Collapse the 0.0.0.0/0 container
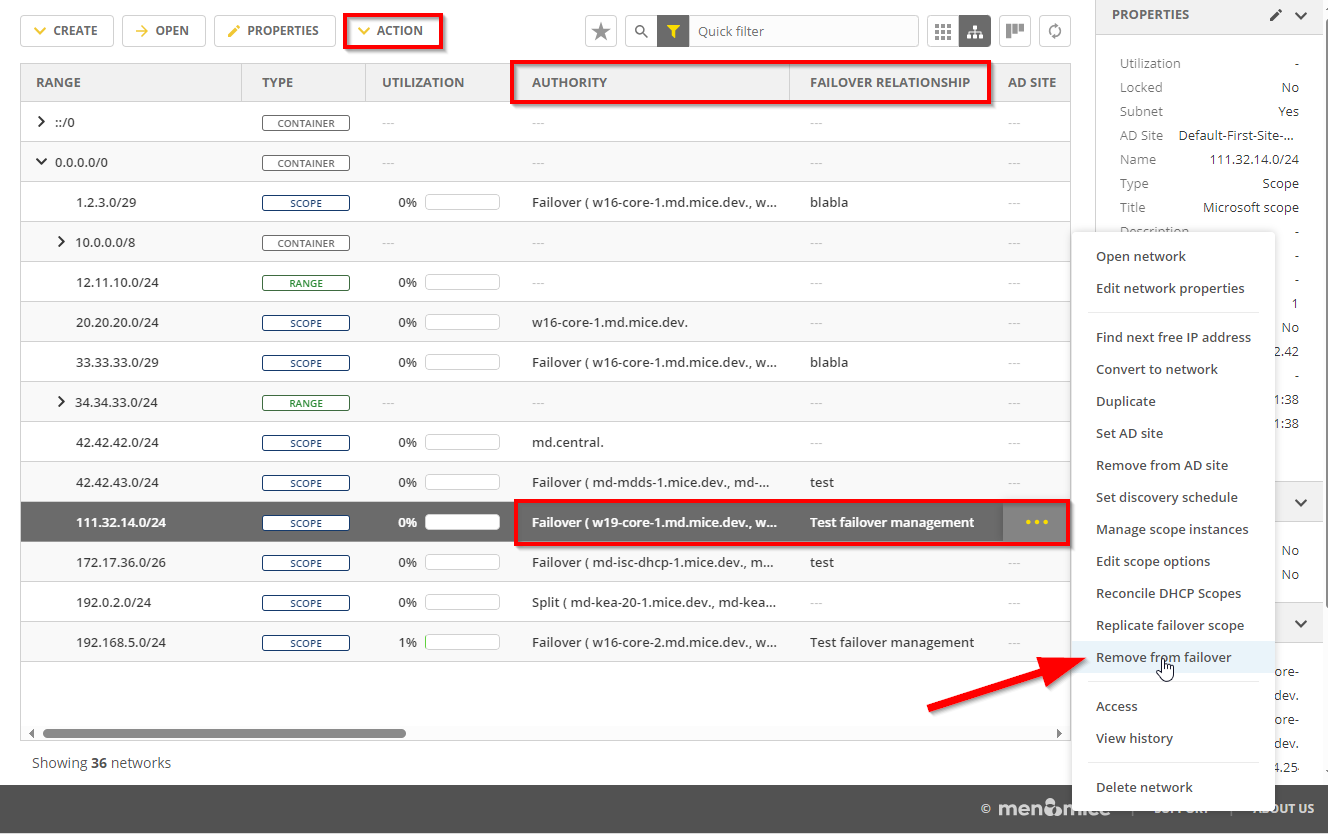Image resolution: width=1328 pixels, height=834 pixels. click(x=41, y=162)
